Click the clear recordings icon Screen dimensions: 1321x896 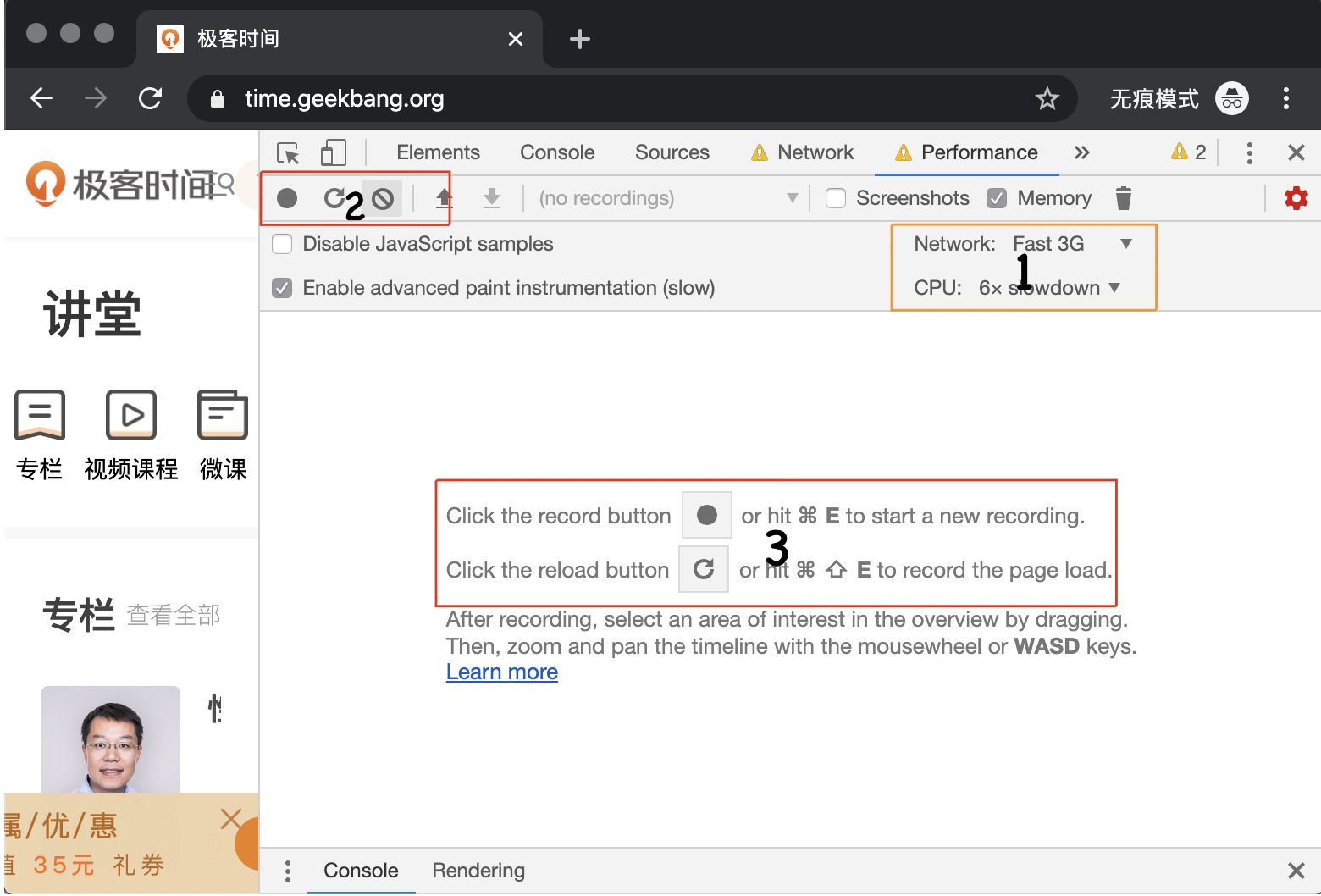(x=383, y=197)
